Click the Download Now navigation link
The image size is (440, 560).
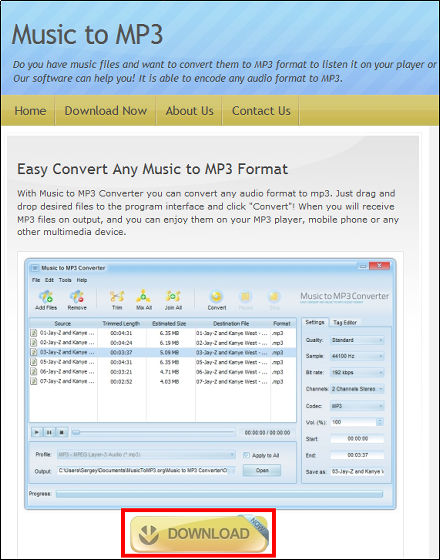point(106,111)
